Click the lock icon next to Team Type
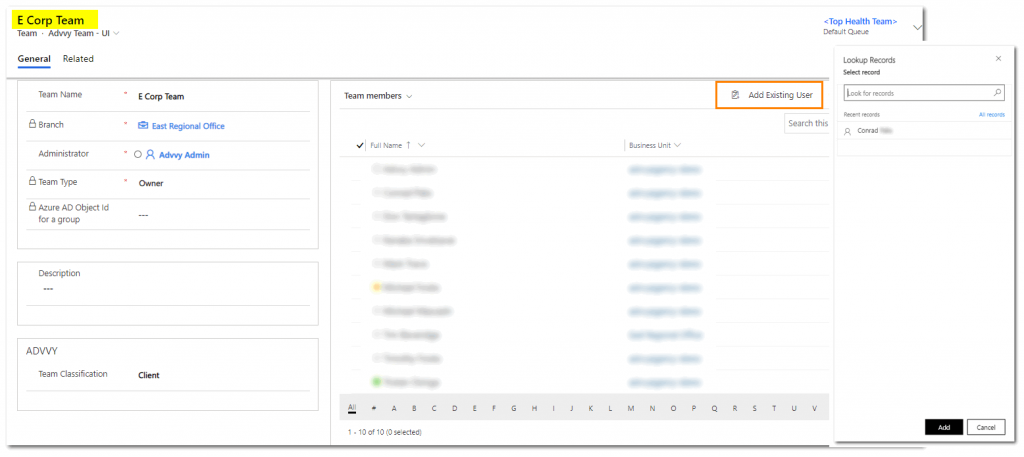1024x457 pixels. [x=32, y=182]
